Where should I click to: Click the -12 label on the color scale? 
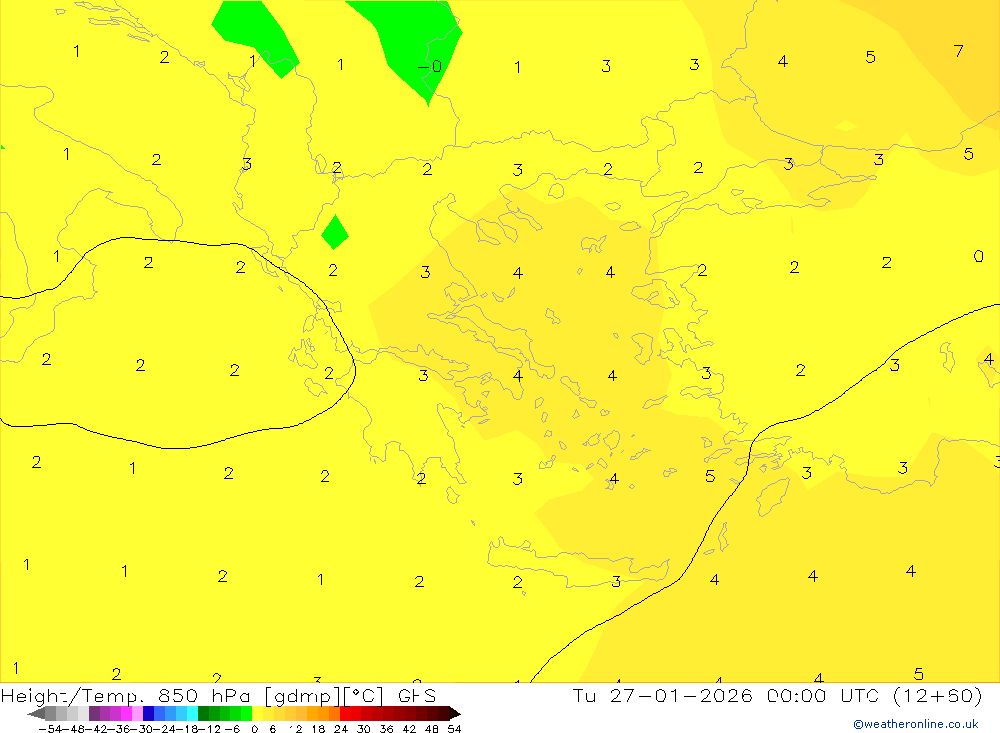pyautogui.click(x=210, y=729)
